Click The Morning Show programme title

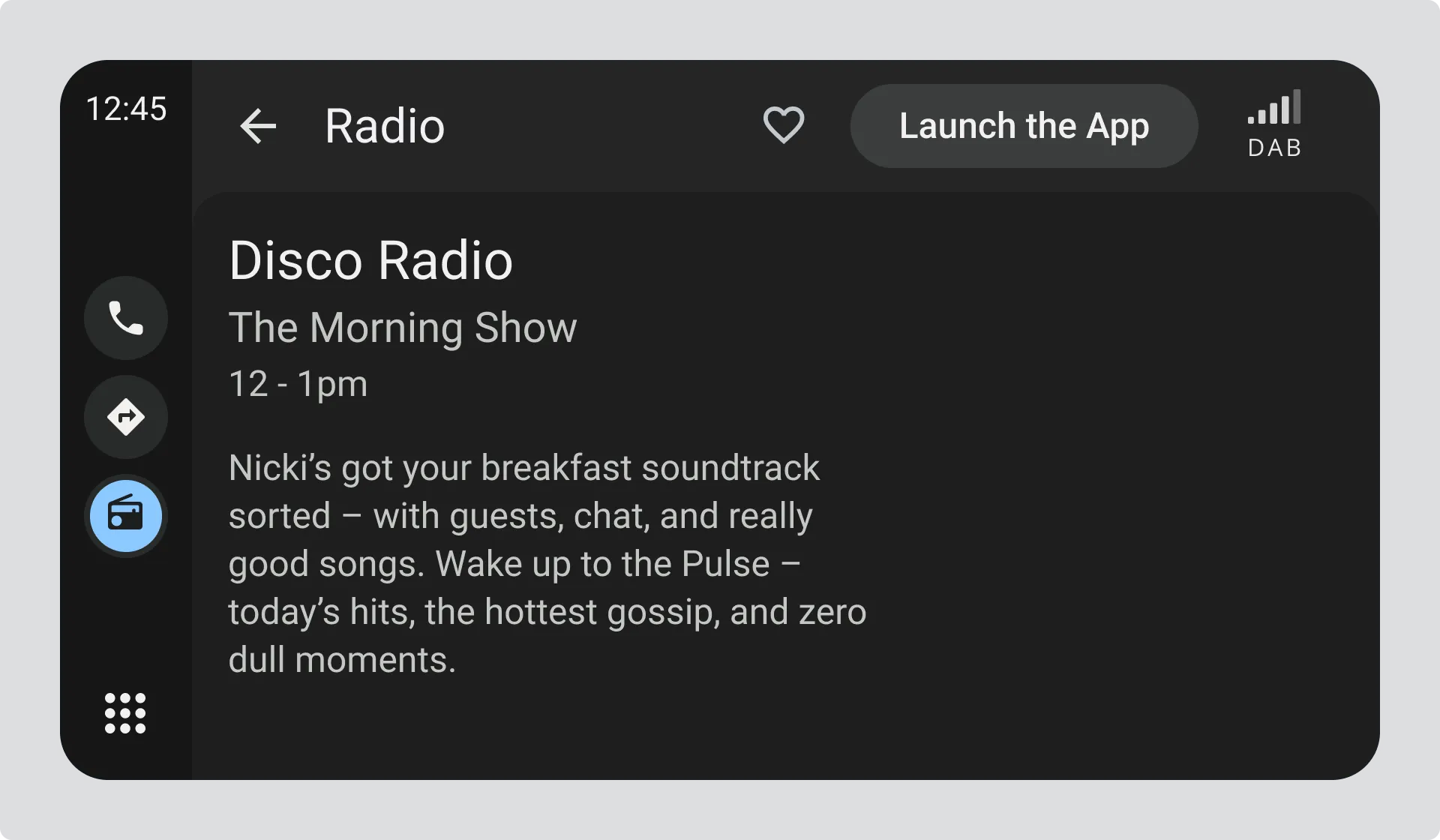tap(403, 328)
